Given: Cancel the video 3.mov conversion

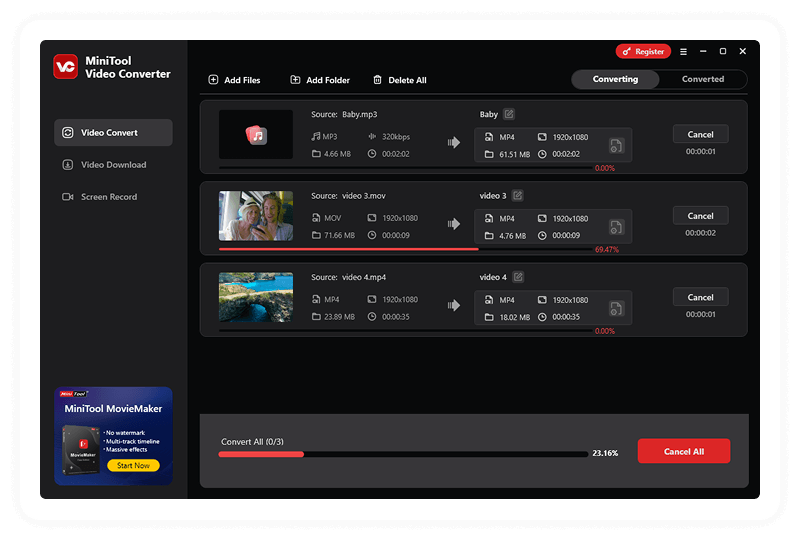Looking at the screenshot, I should pyautogui.click(x=700, y=216).
